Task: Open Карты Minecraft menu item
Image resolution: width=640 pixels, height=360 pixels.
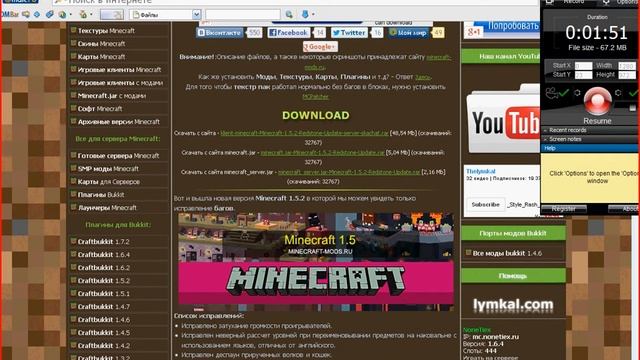Action: click(x=101, y=57)
